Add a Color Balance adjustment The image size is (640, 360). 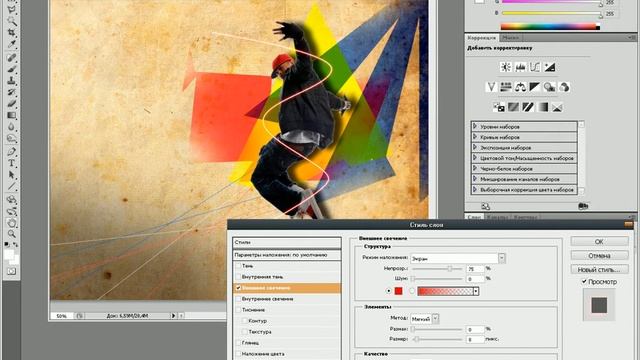coord(520,87)
